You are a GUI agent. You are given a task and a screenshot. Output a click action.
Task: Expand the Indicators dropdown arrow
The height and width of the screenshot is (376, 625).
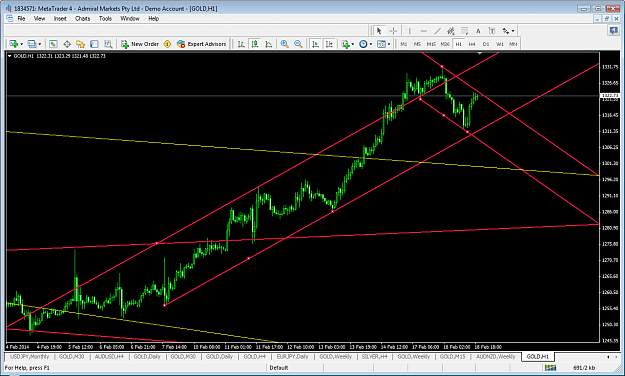(x=353, y=44)
